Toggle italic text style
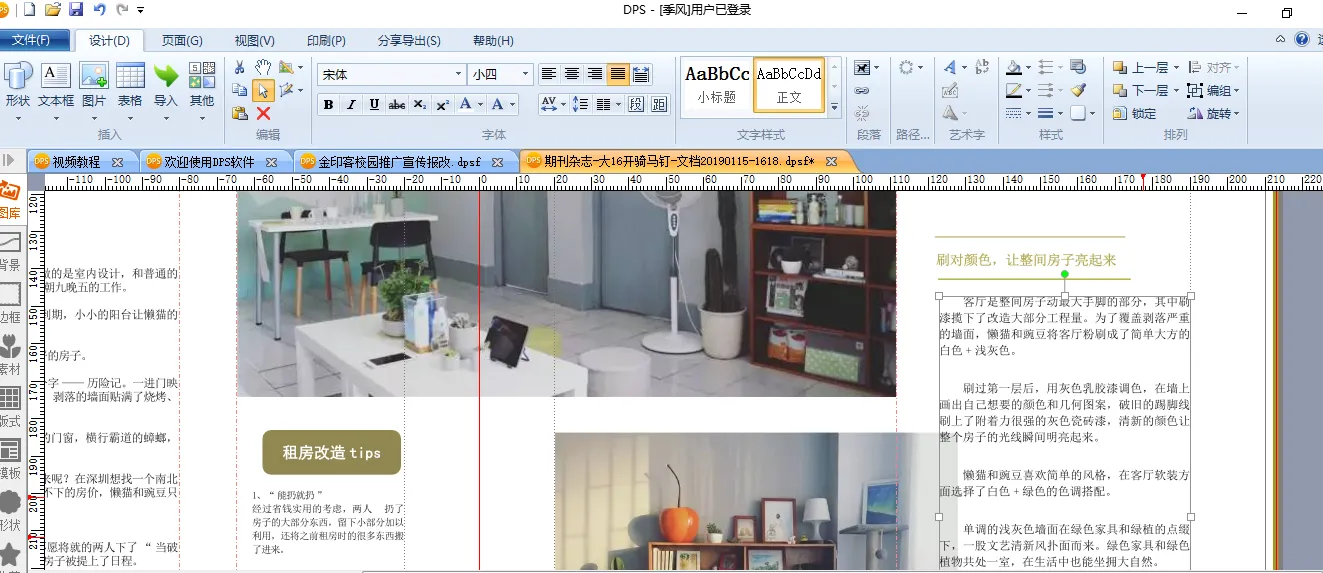This screenshot has height=573, width=1323. (x=351, y=105)
